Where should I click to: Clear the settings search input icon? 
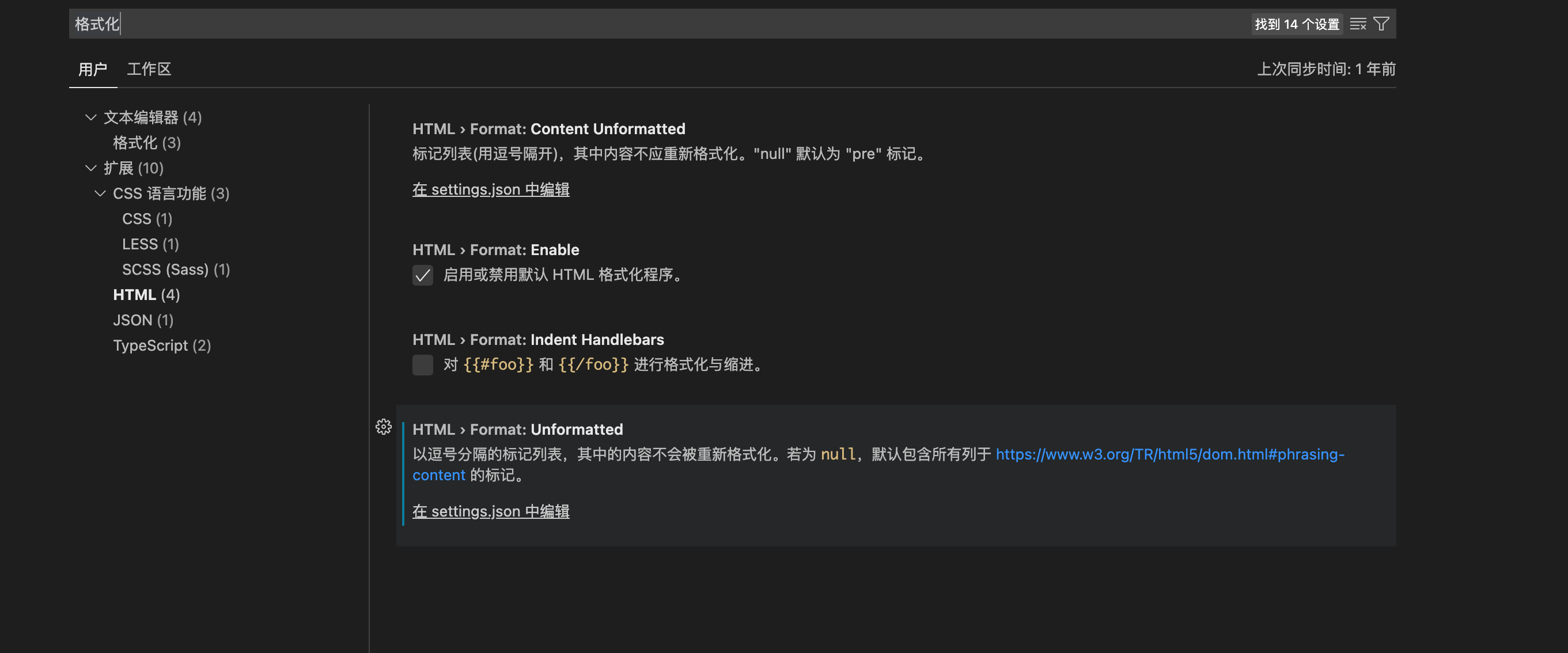[1358, 24]
